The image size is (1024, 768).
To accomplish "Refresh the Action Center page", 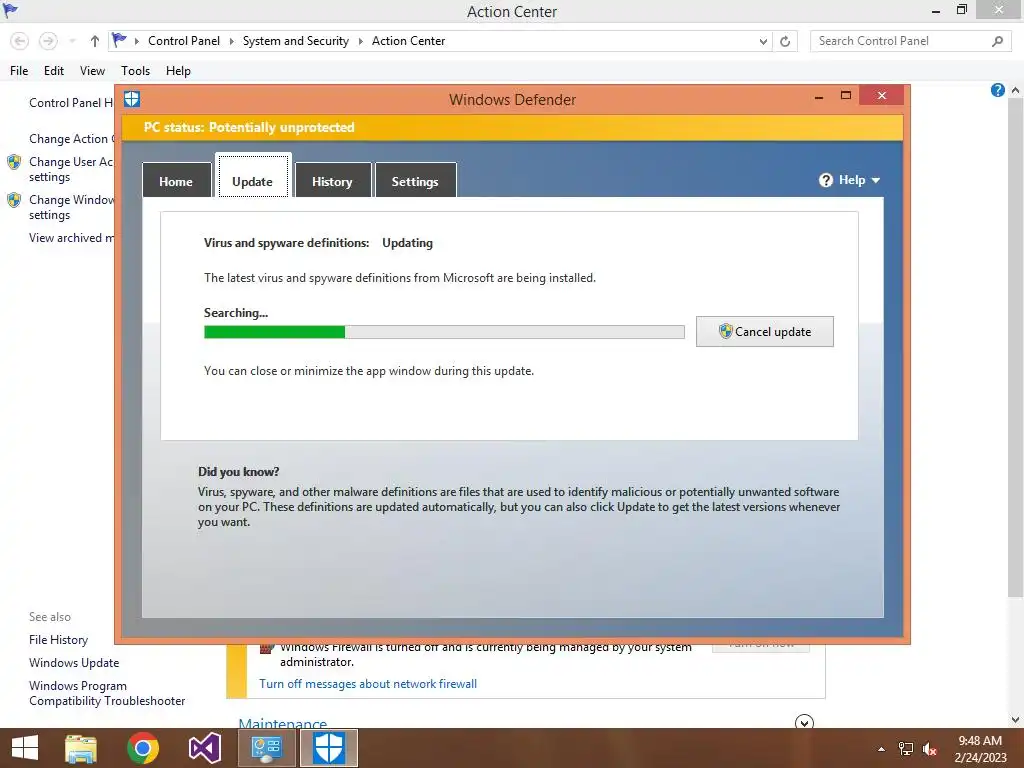I will (x=785, y=41).
